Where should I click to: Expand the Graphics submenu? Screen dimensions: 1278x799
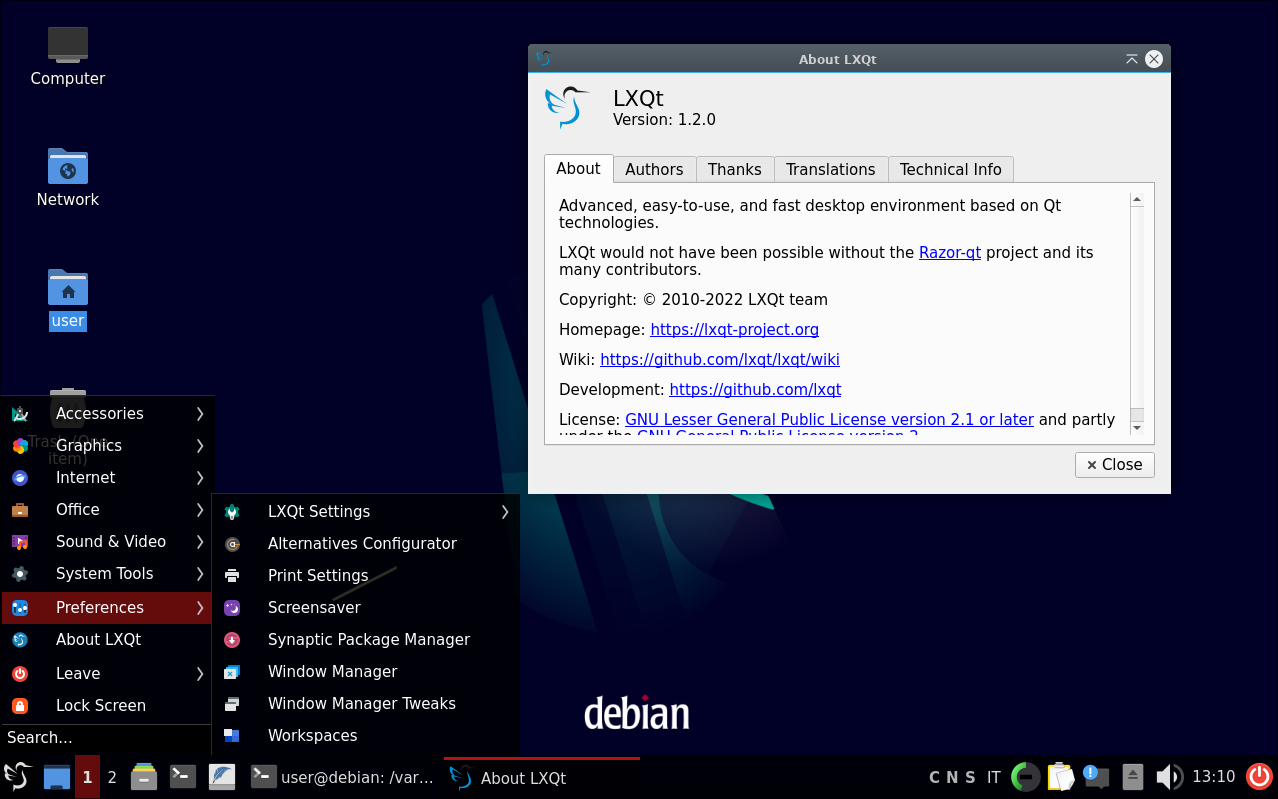[107, 446]
